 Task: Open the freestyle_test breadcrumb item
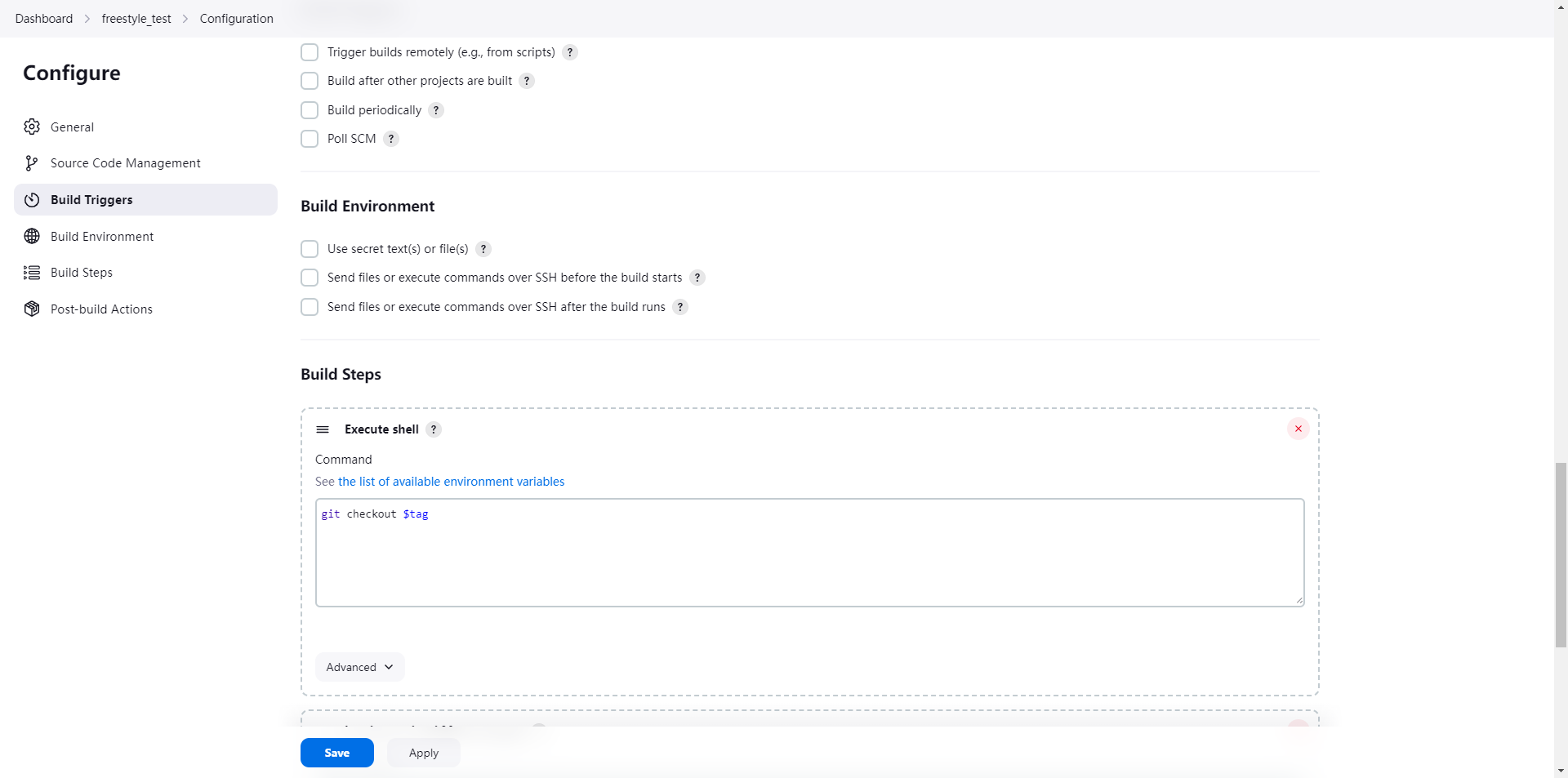coord(136,19)
